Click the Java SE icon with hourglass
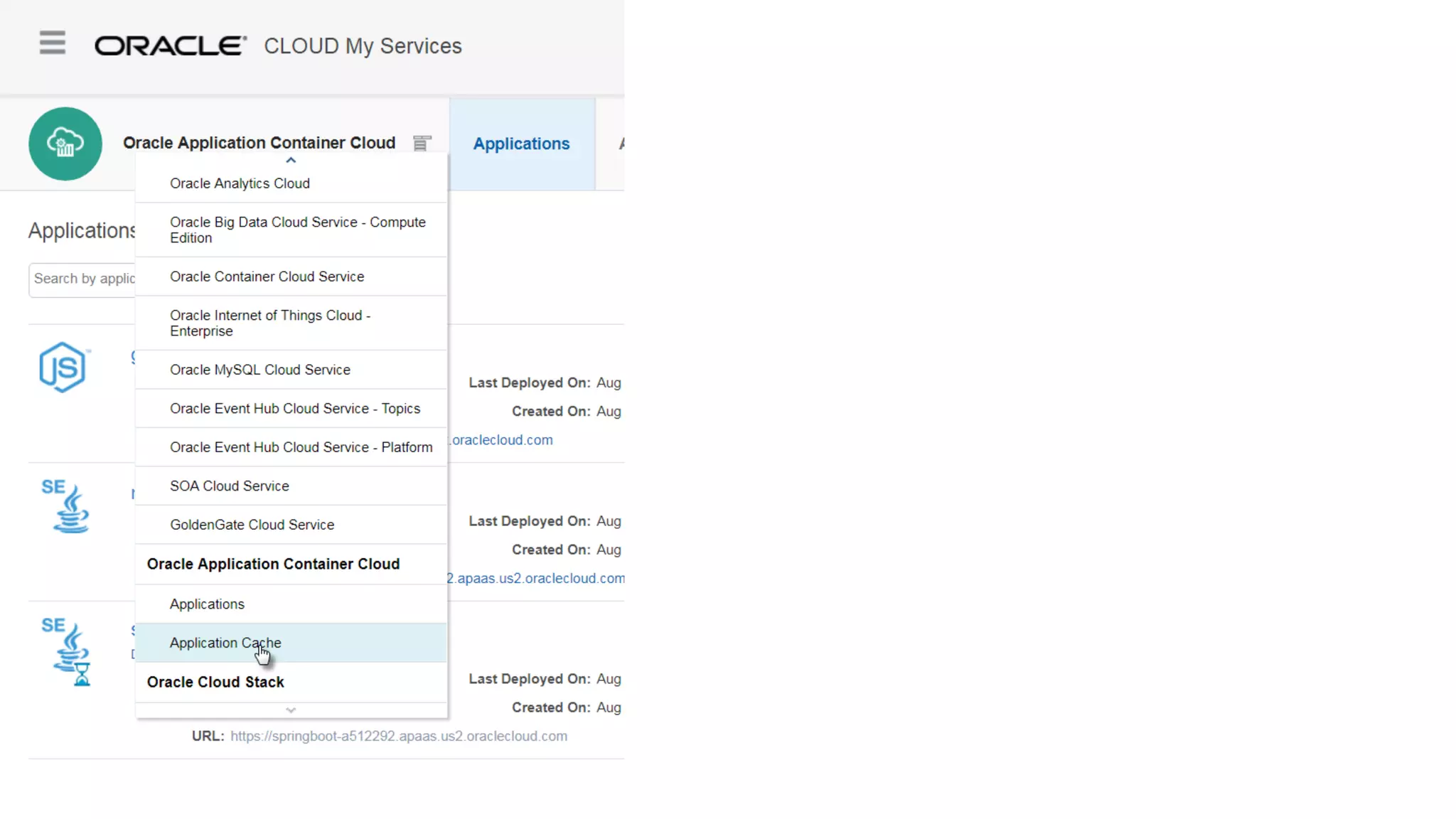1456x819 pixels. click(68, 651)
